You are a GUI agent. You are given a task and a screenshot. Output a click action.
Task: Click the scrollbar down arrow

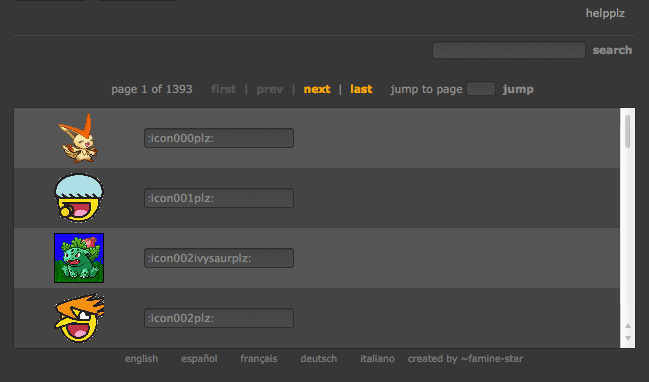628,338
